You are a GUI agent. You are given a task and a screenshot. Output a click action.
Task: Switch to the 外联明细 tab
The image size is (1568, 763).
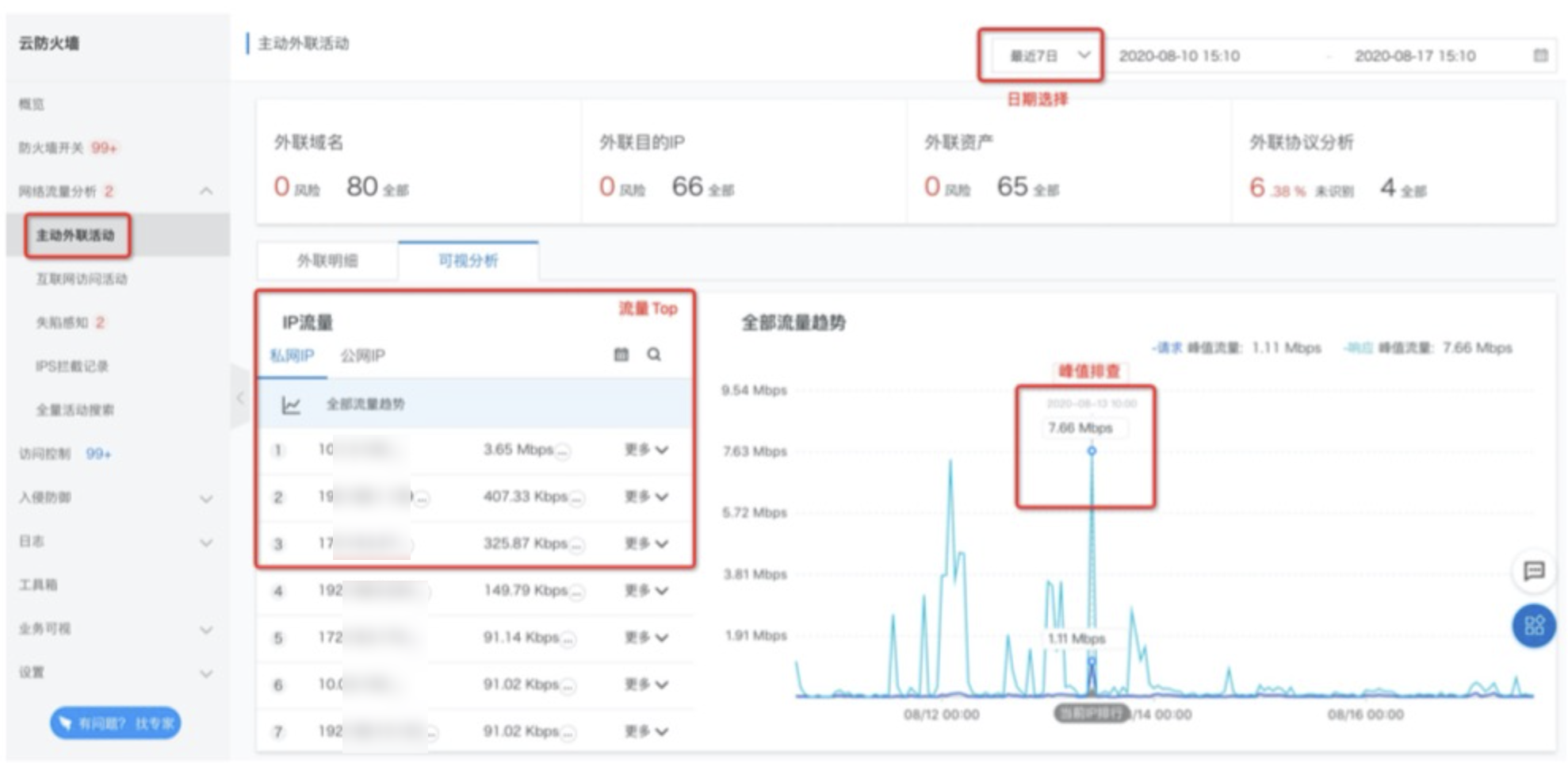[x=327, y=261]
